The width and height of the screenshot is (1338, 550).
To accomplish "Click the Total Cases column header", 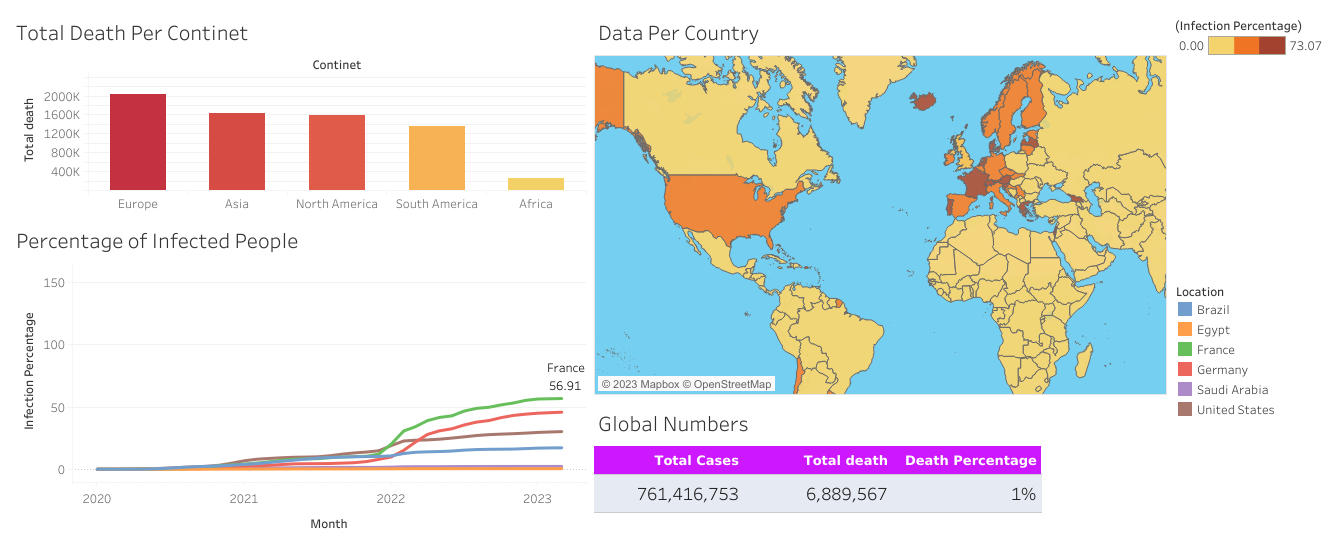I will click(x=697, y=461).
